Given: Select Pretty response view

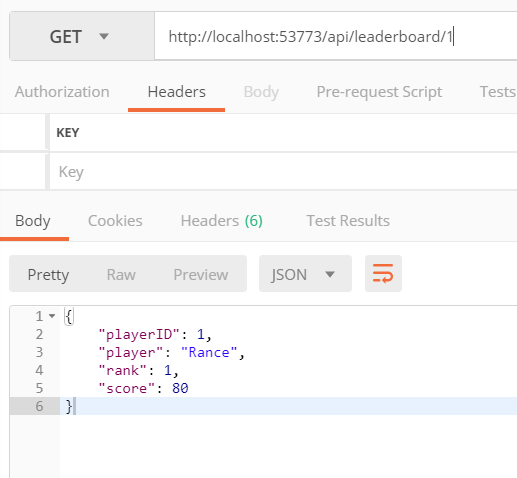Looking at the screenshot, I should pos(48,275).
